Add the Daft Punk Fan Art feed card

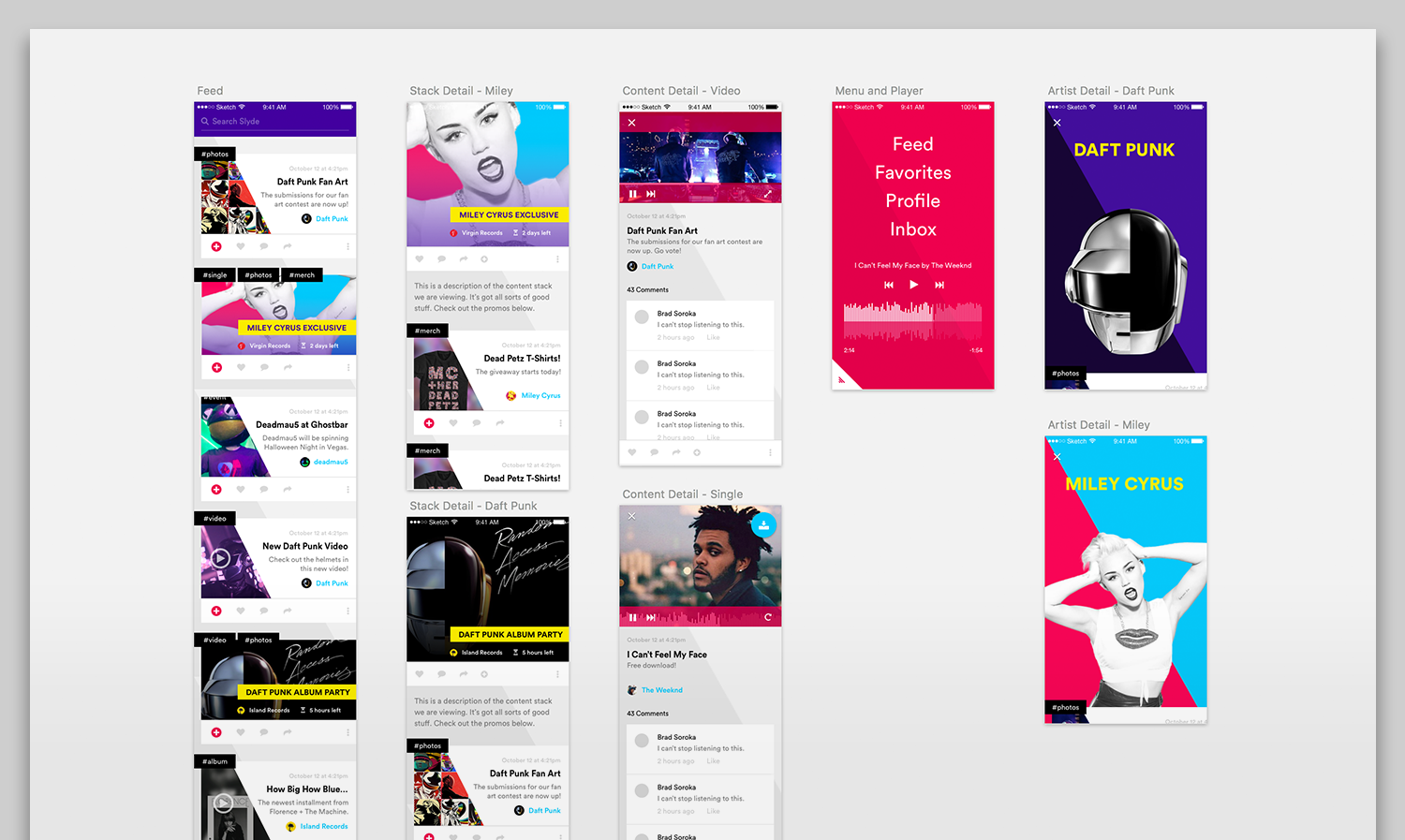(216, 246)
